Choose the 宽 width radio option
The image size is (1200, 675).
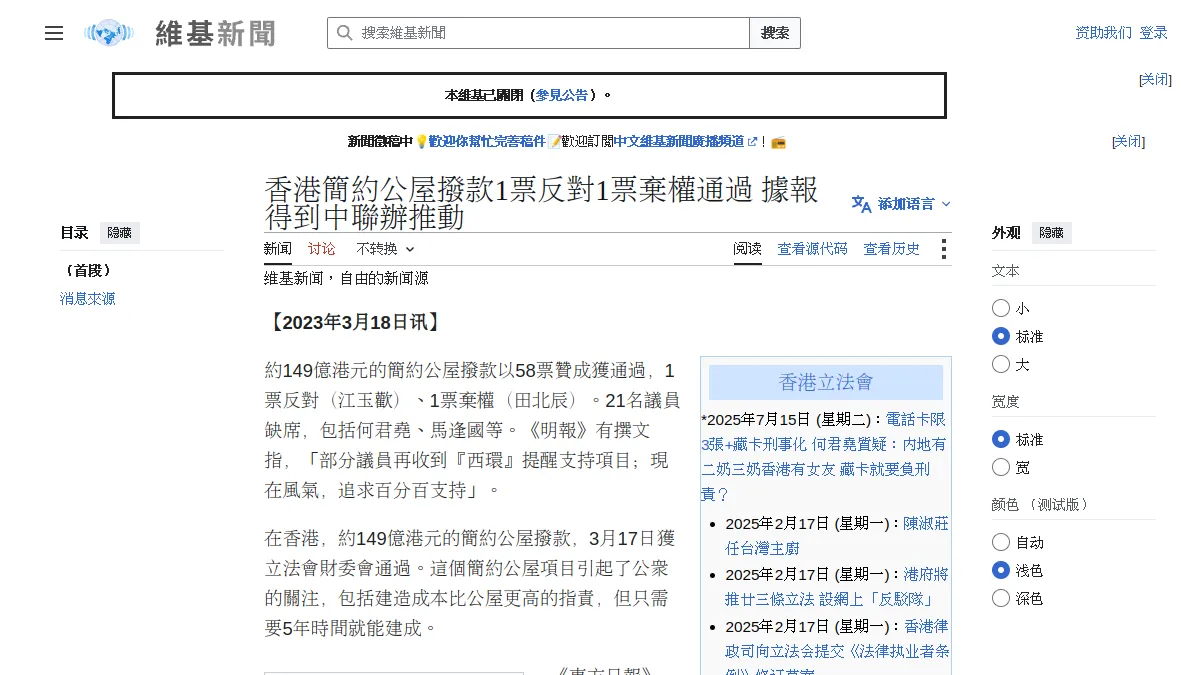click(1001, 467)
